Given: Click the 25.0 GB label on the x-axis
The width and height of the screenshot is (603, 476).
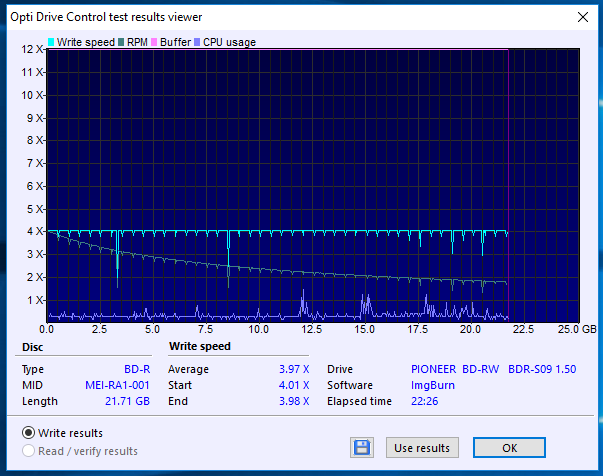Looking at the screenshot, I should tap(577, 329).
